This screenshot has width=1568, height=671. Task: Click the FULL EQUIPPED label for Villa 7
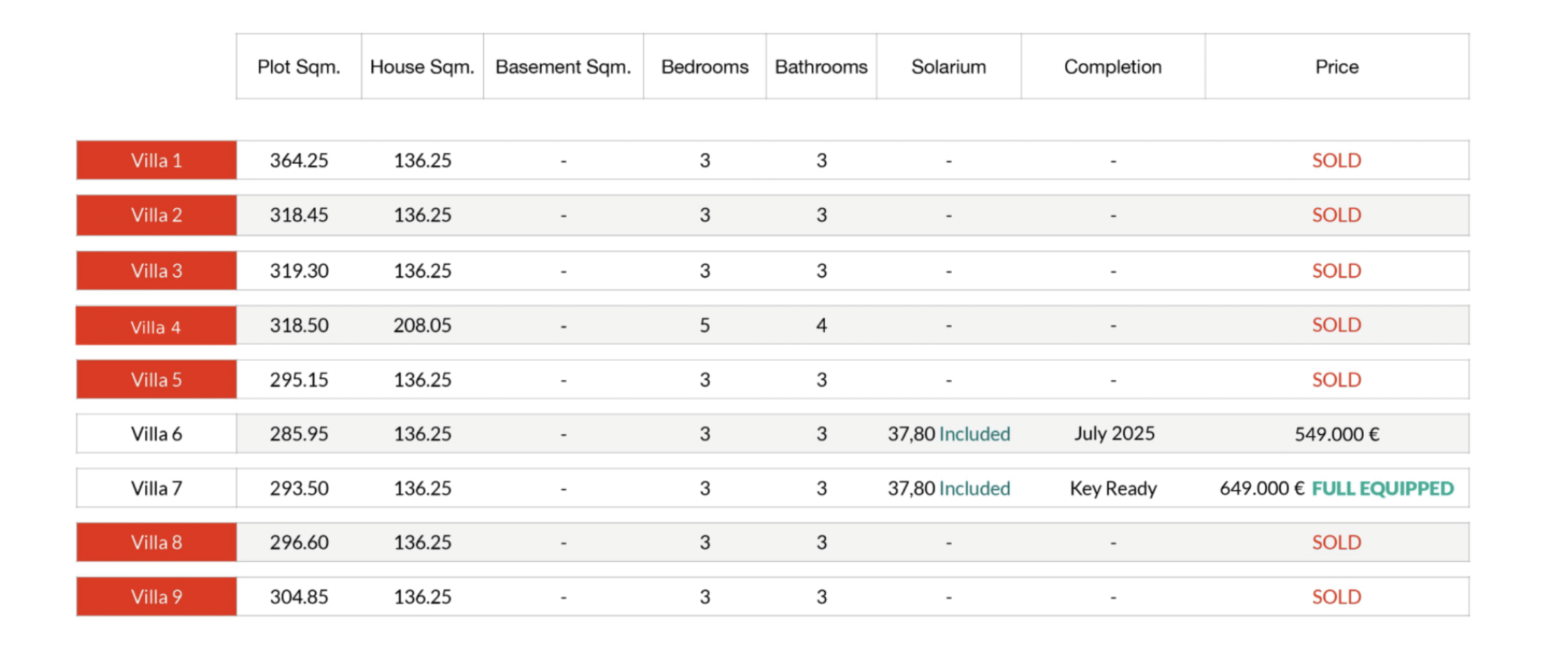pos(1383,489)
